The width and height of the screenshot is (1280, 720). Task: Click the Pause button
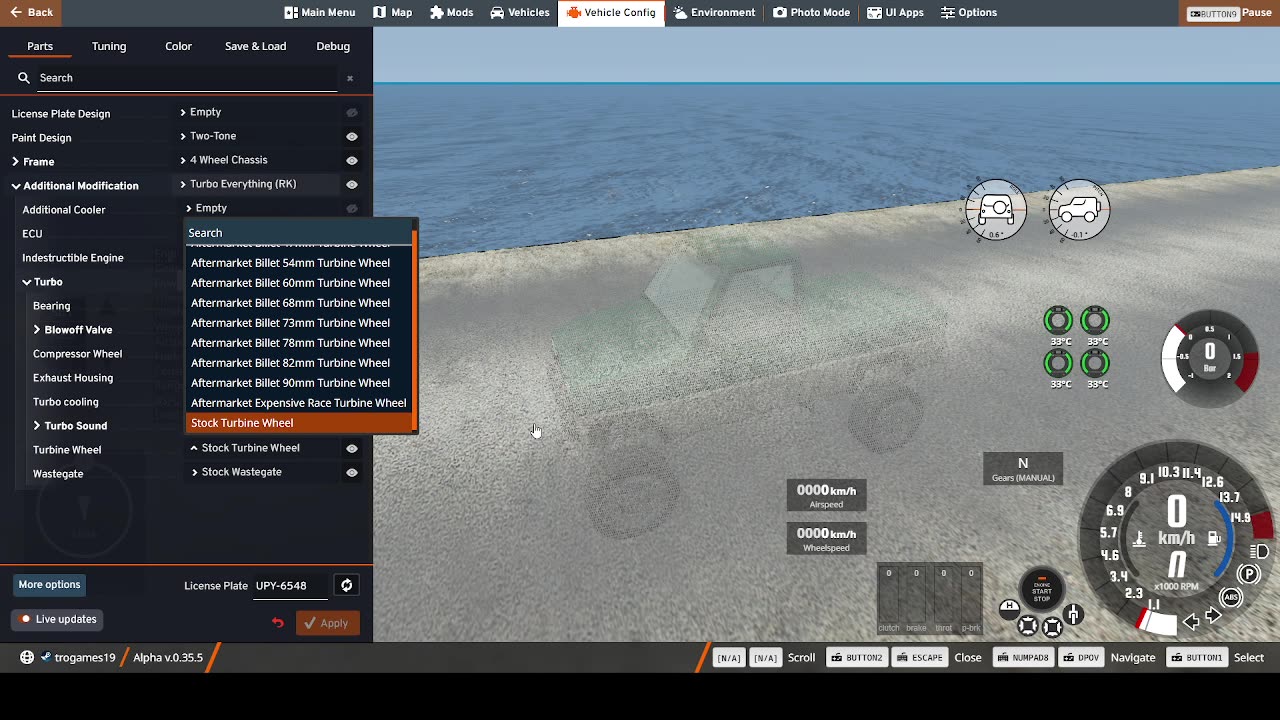(1229, 13)
